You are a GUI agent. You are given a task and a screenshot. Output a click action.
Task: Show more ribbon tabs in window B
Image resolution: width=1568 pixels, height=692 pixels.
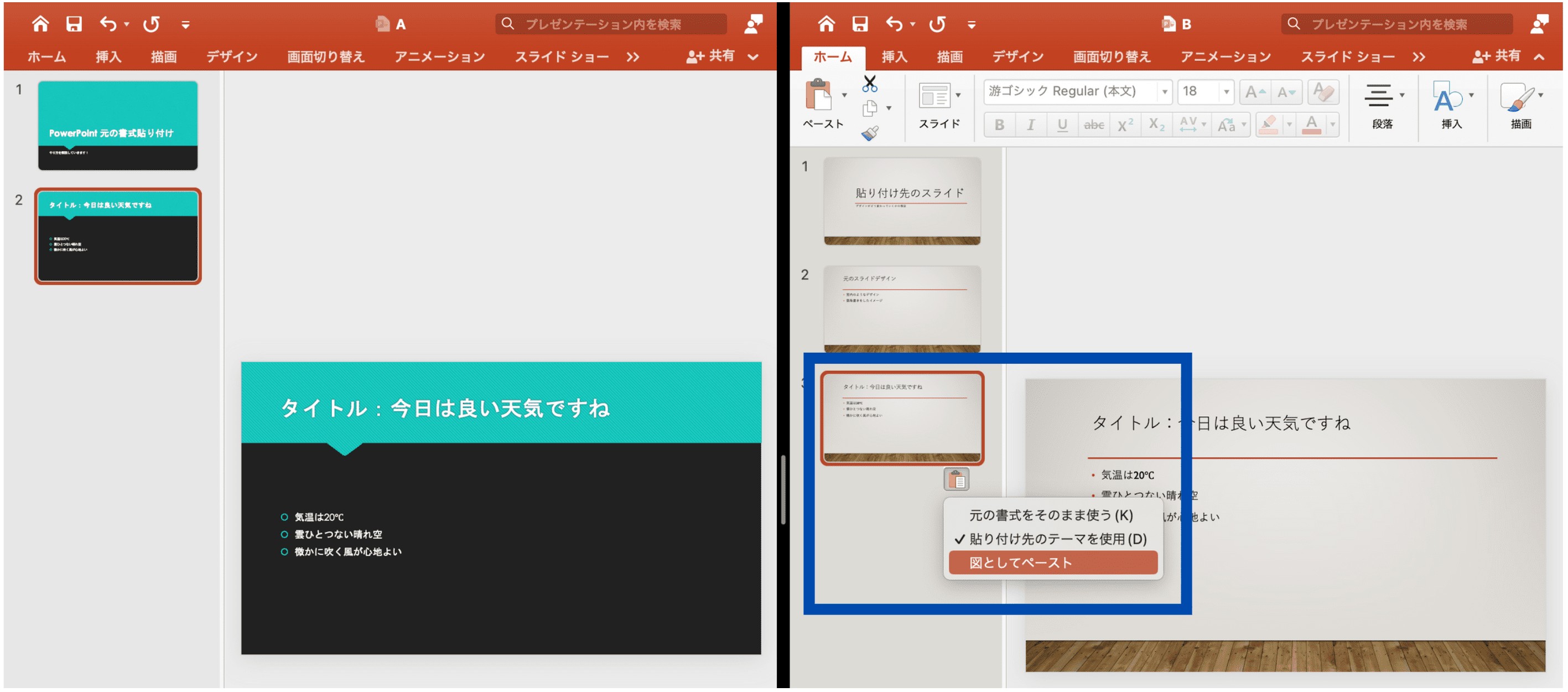(1419, 56)
